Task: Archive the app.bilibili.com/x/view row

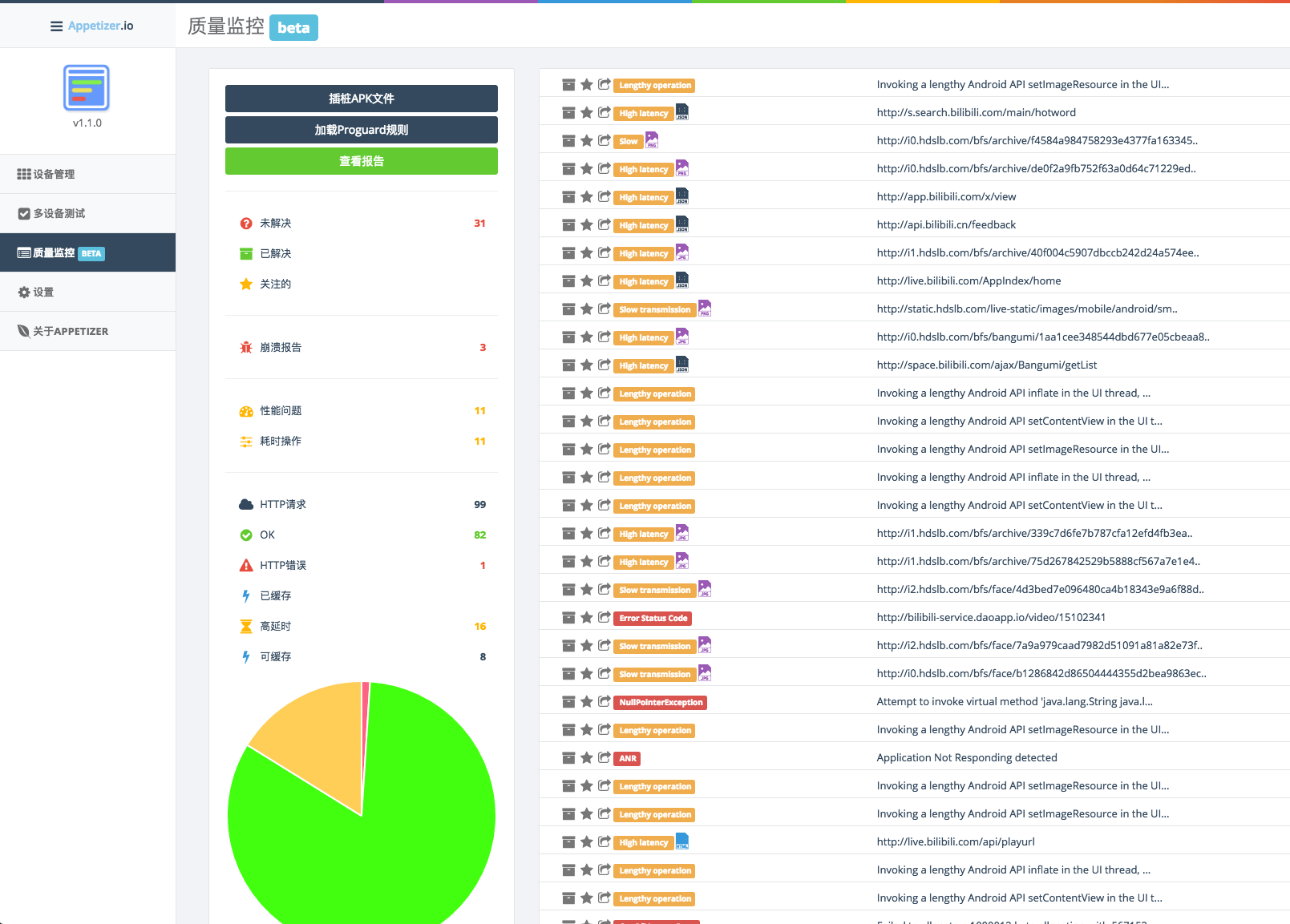Action: (x=568, y=196)
